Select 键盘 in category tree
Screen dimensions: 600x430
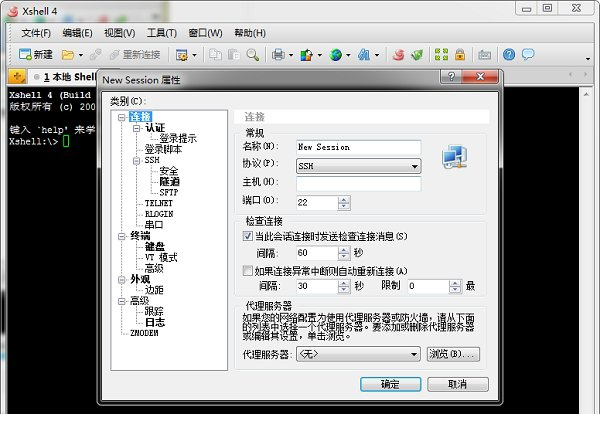(155, 246)
